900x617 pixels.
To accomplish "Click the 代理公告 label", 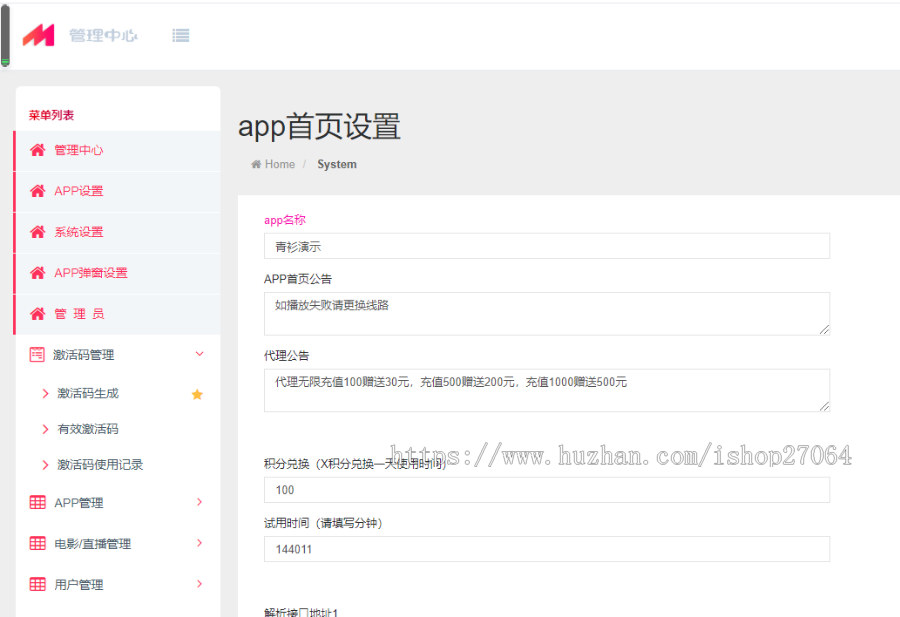I will pyautogui.click(x=286, y=356).
